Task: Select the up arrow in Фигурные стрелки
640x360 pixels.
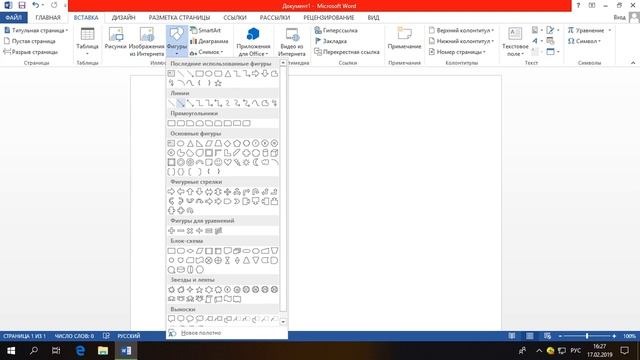Action: (x=190, y=191)
